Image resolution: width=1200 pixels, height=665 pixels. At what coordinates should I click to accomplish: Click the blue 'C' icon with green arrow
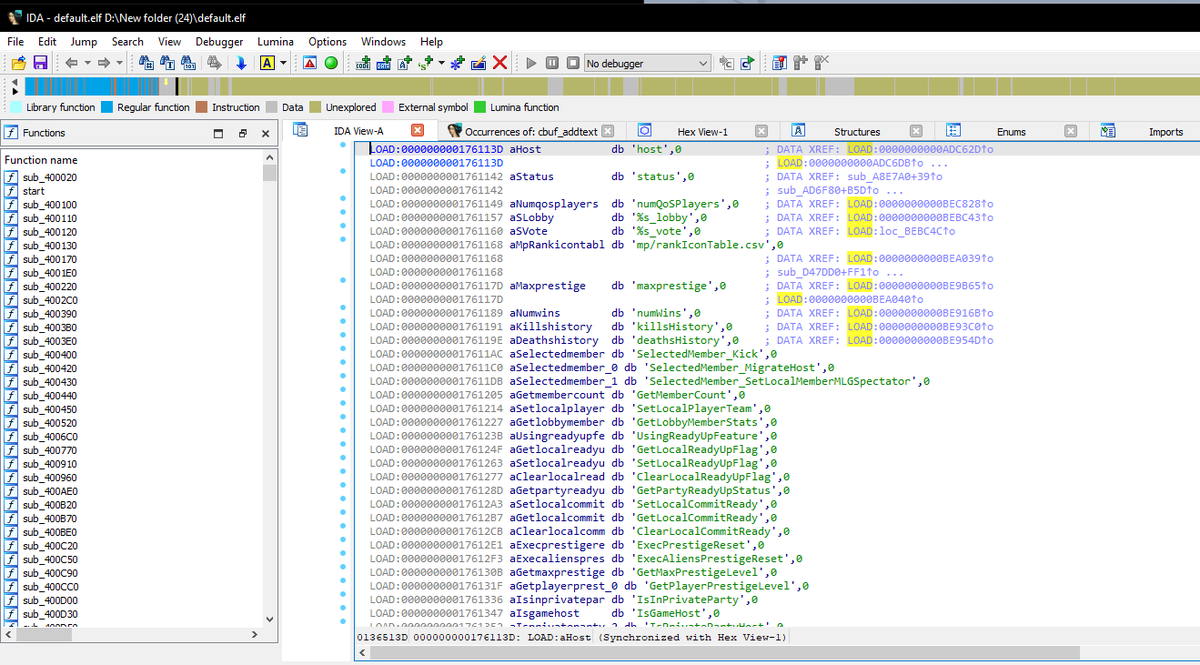(x=747, y=63)
